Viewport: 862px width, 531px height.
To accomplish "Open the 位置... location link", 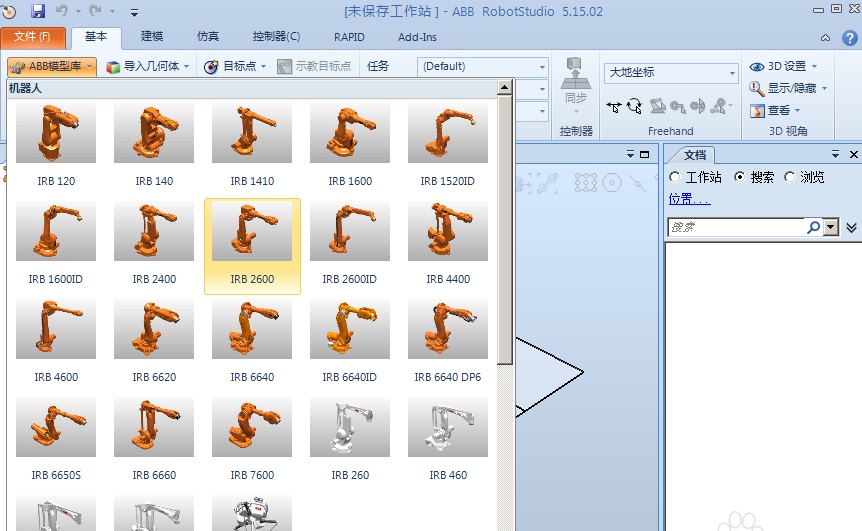I will 689,199.
